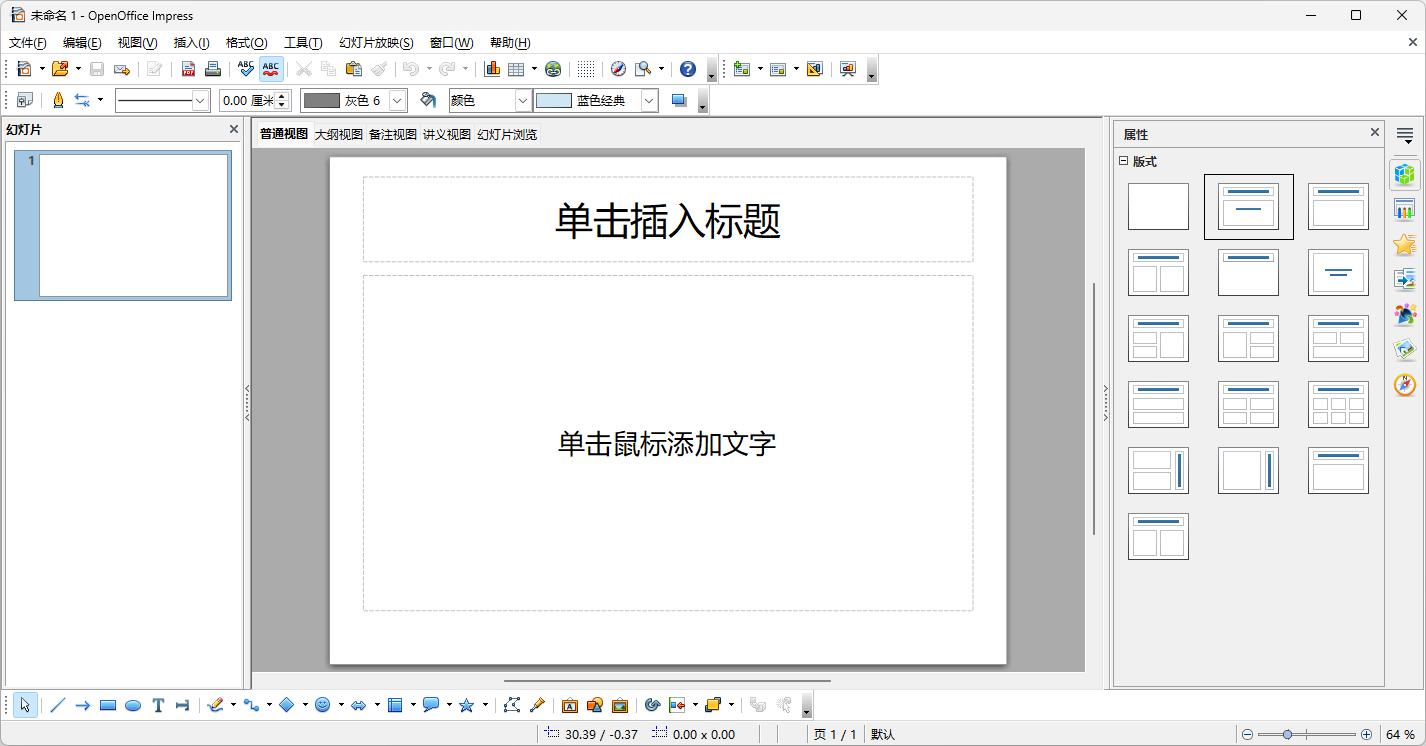Expand the Zoom tool dropdown arrow
This screenshot has width=1426, height=746.
click(661, 69)
